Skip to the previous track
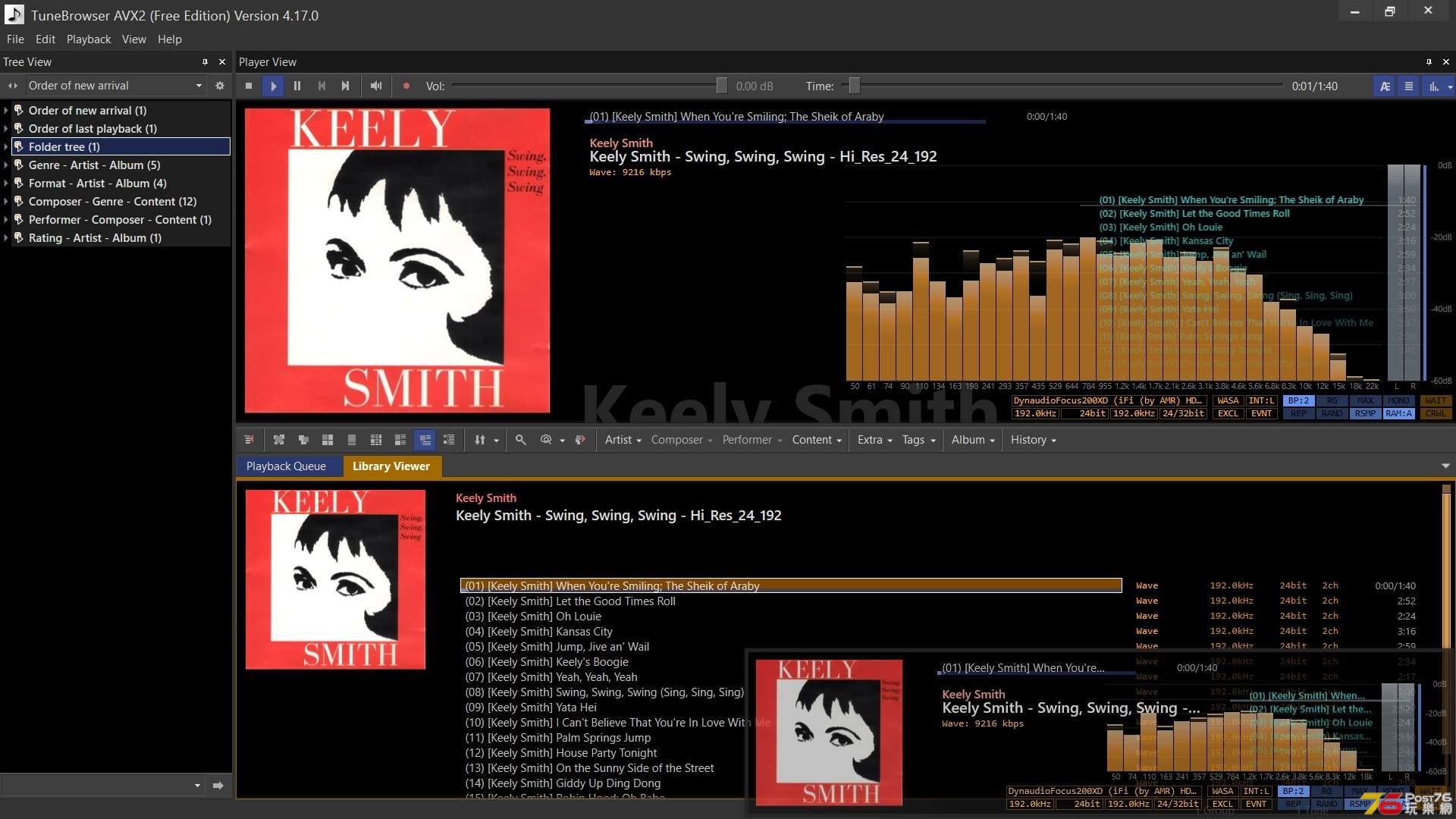Image resolution: width=1456 pixels, height=819 pixels. (322, 86)
